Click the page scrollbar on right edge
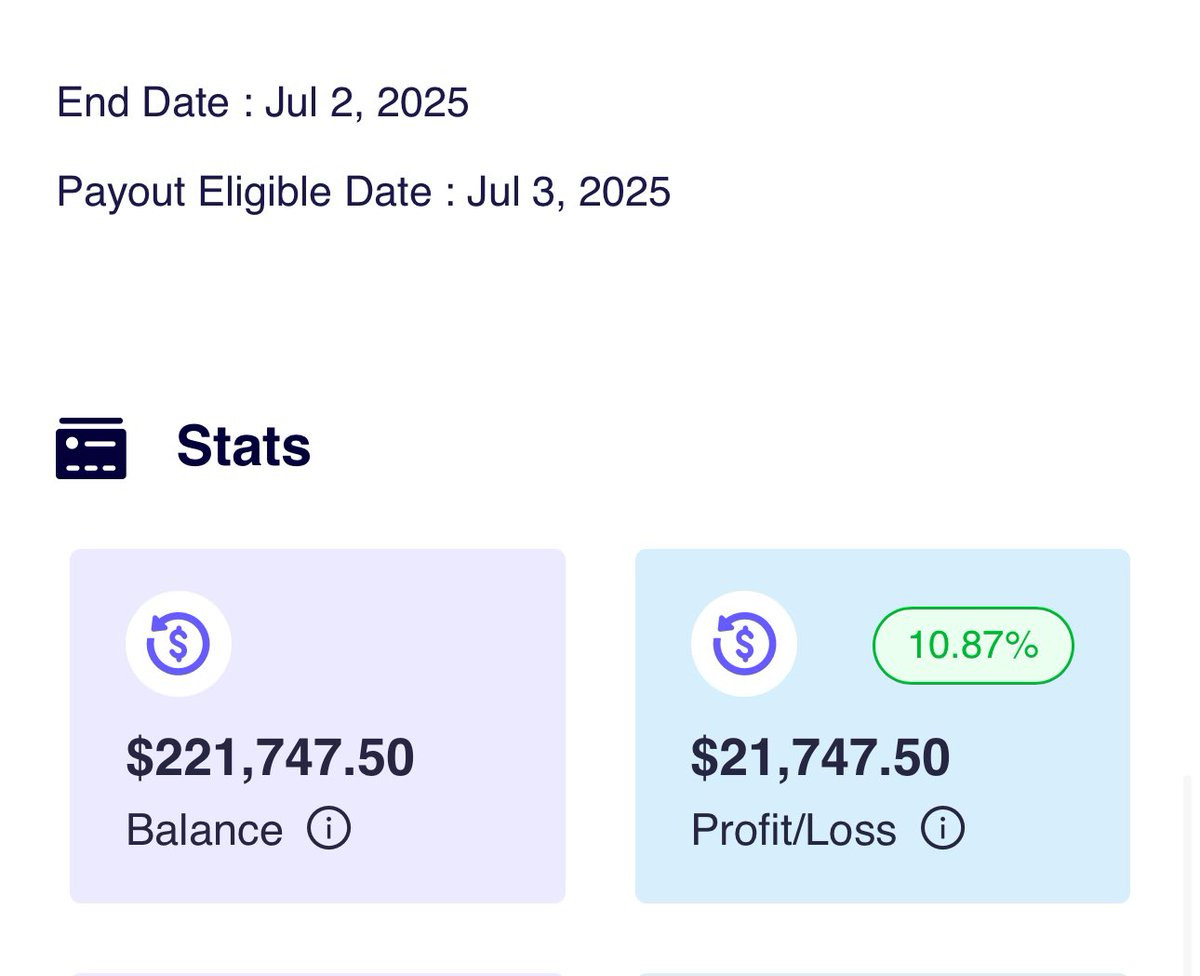The height and width of the screenshot is (976, 1200). click(x=1187, y=870)
